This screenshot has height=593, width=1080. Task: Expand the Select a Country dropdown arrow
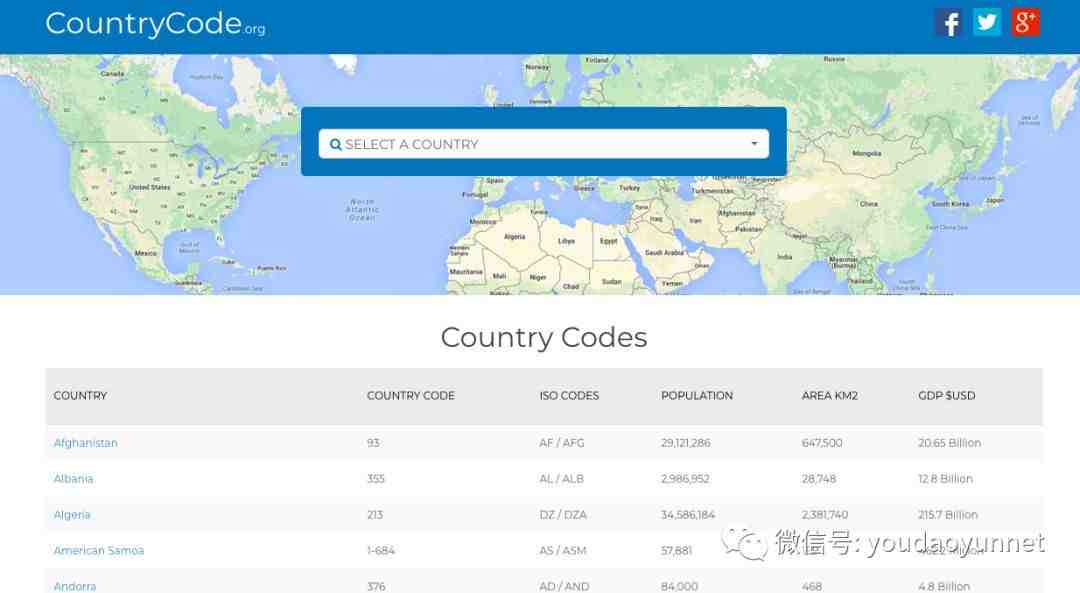click(x=754, y=144)
